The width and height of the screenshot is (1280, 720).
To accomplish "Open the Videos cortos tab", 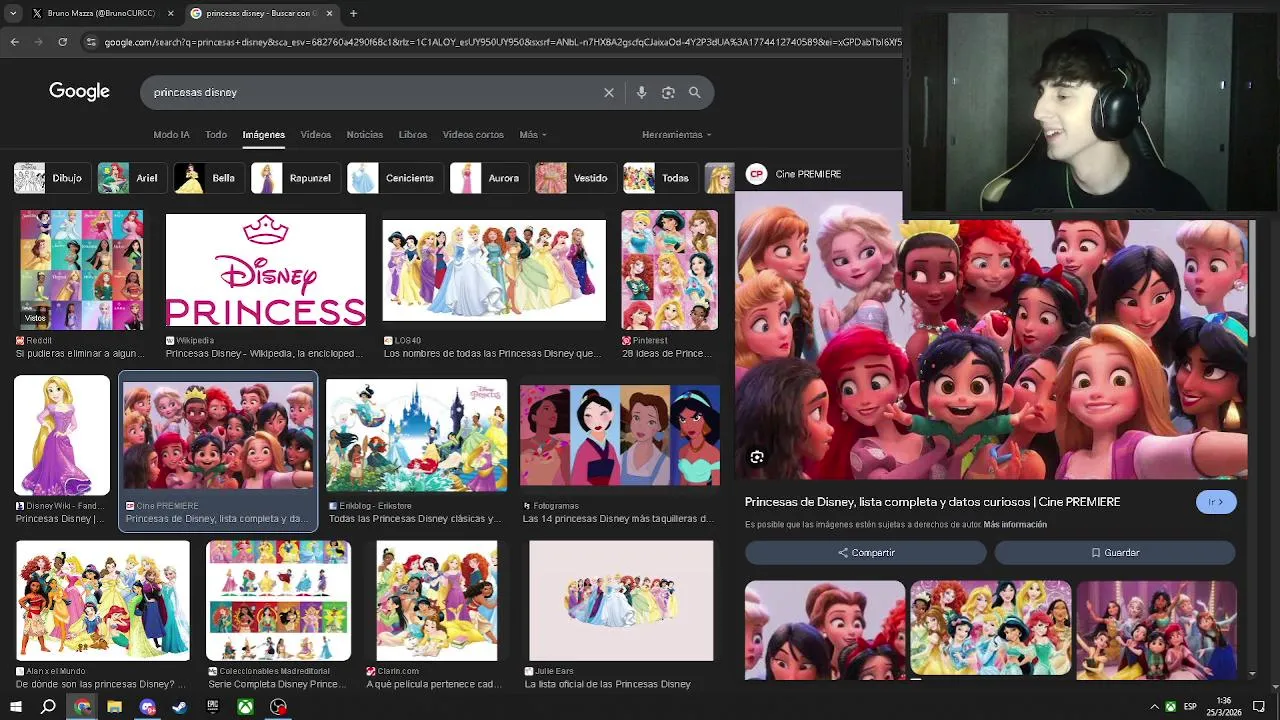I will point(473,135).
